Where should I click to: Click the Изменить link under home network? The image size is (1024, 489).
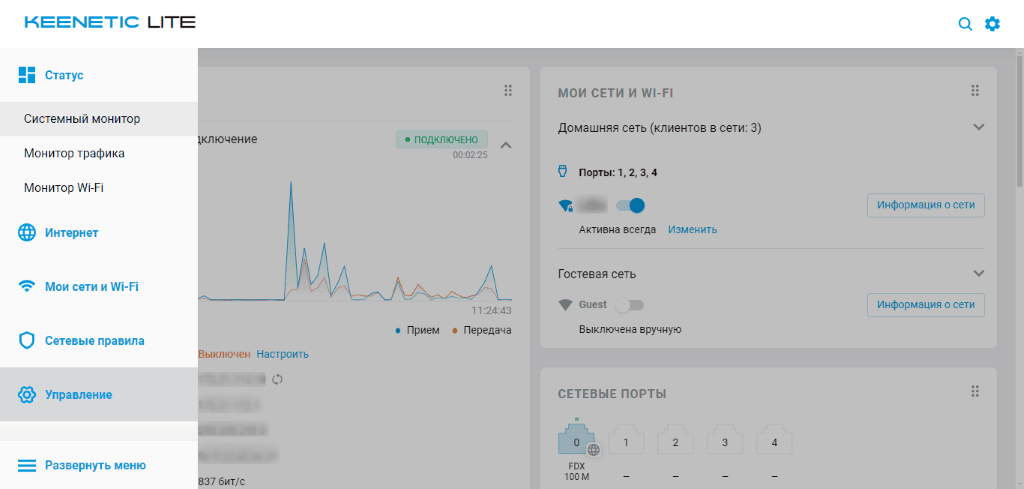click(x=692, y=229)
